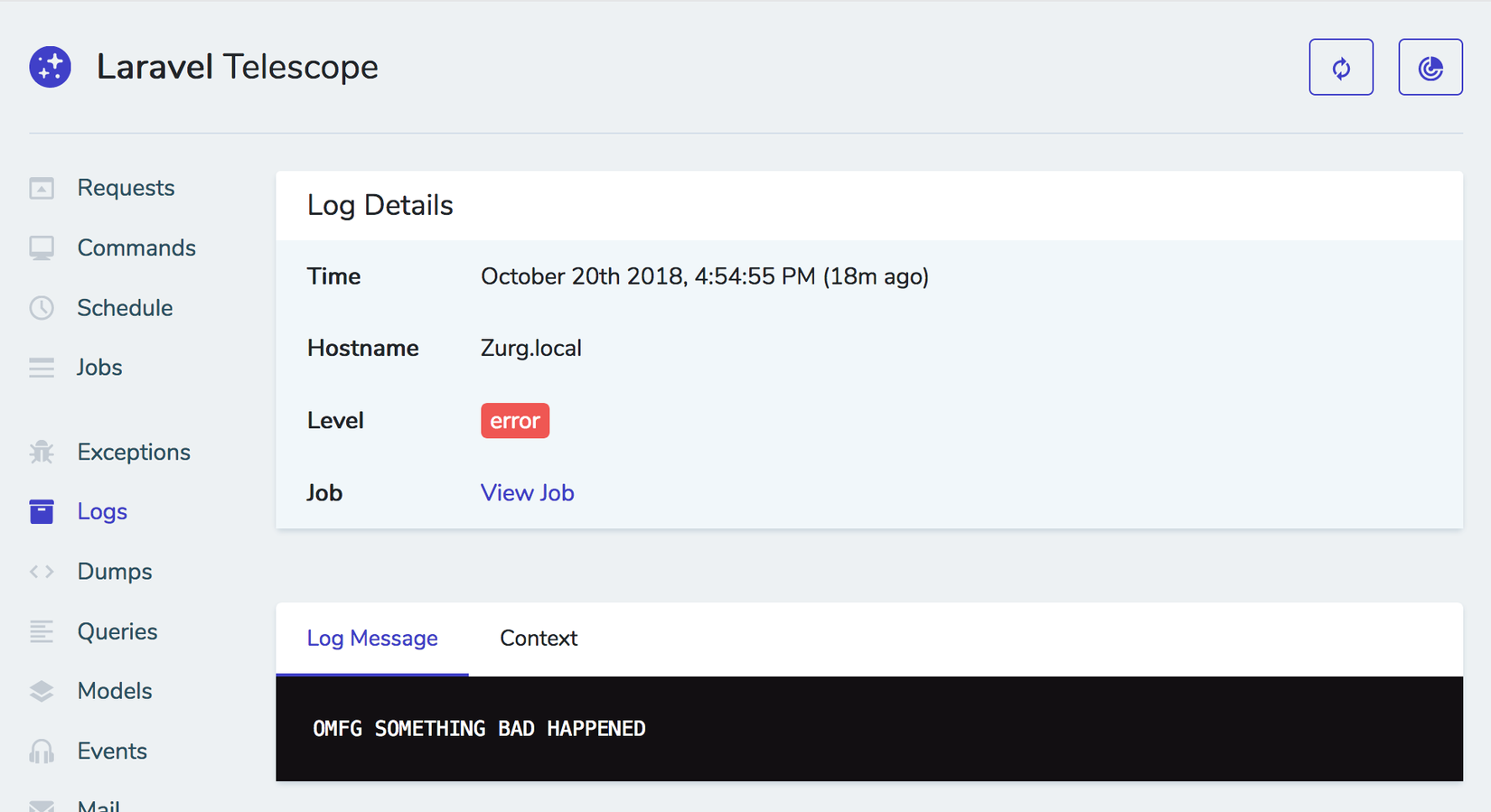This screenshot has width=1491, height=812.
Task: Click the Jobs list icon
Action: coord(42,368)
